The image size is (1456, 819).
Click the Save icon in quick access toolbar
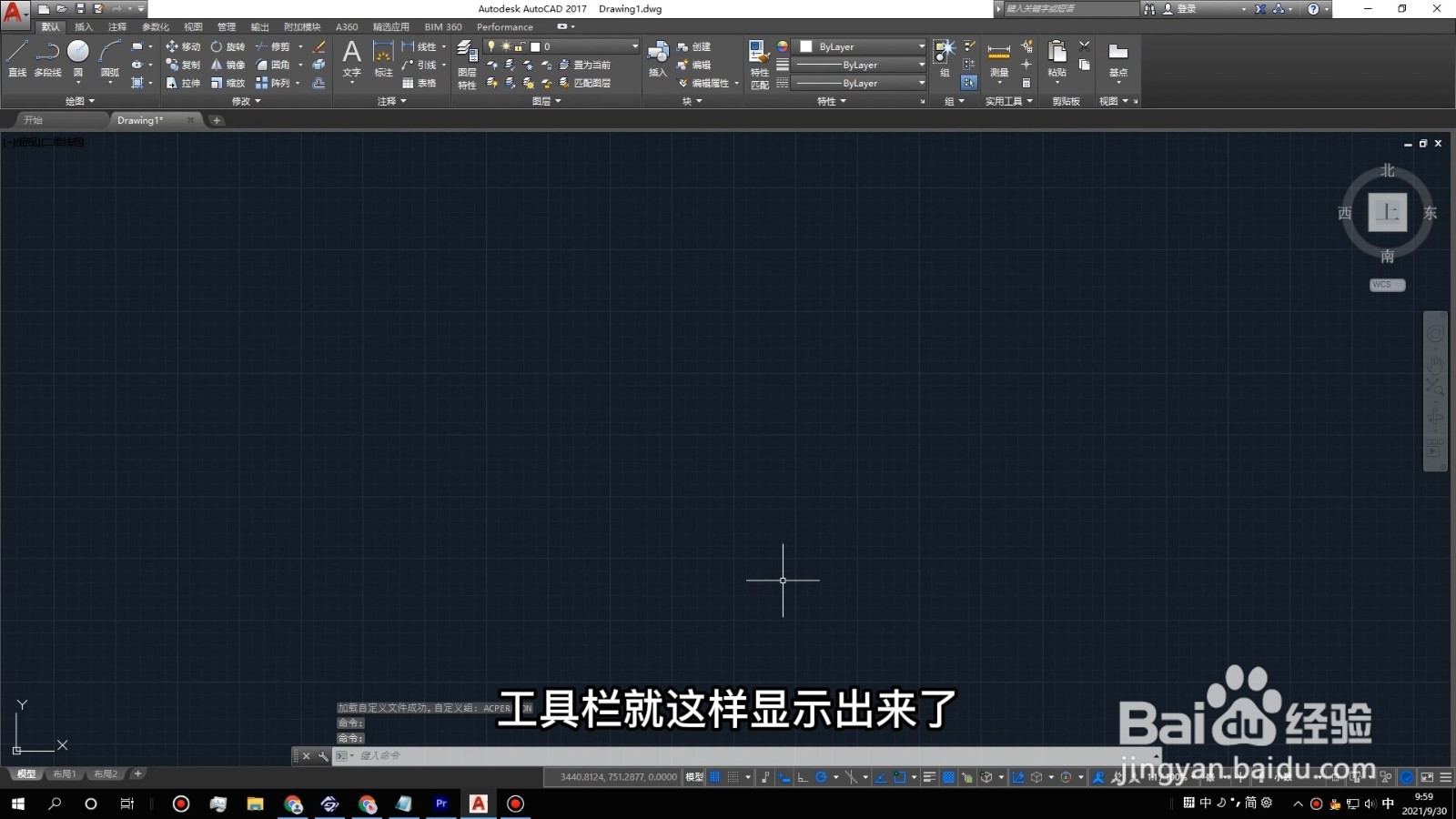pos(79,8)
